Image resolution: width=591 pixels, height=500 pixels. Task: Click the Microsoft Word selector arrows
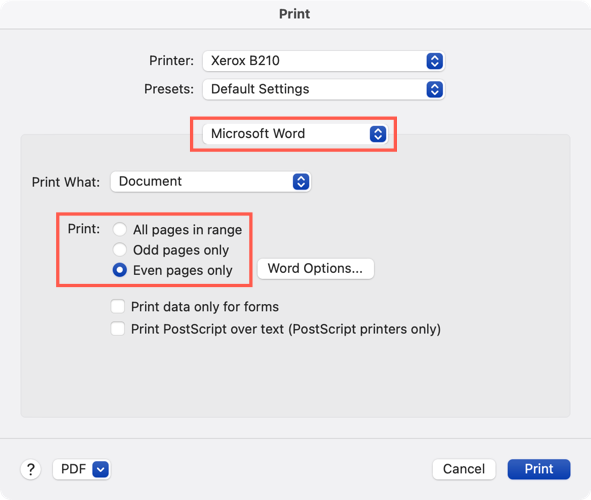click(x=378, y=134)
